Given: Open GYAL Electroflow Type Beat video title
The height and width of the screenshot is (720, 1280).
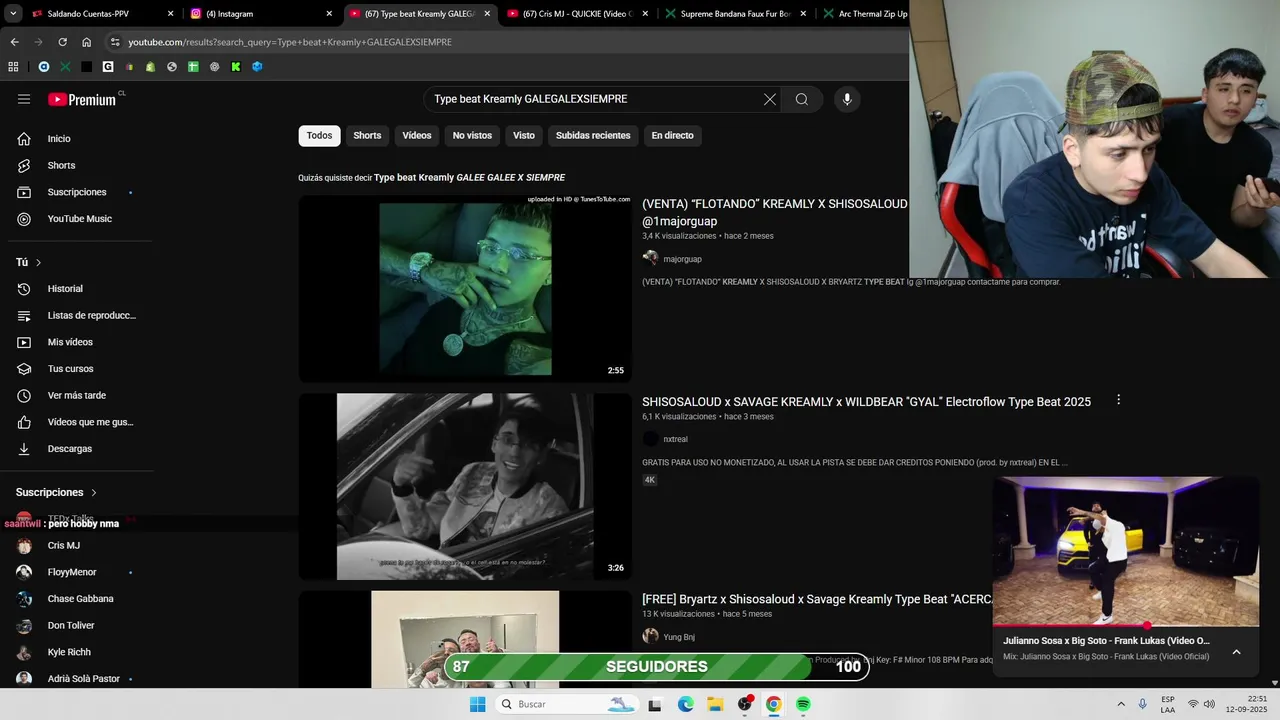Looking at the screenshot, I should coord(866,402).
